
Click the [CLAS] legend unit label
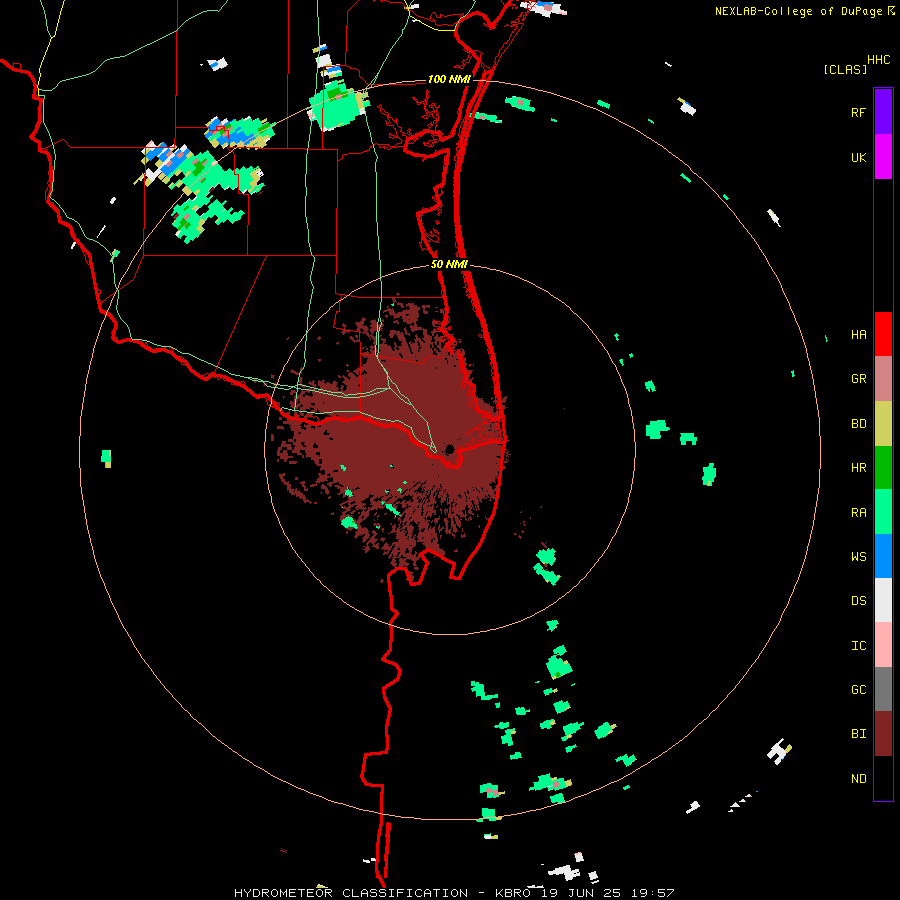coord(845,69)
